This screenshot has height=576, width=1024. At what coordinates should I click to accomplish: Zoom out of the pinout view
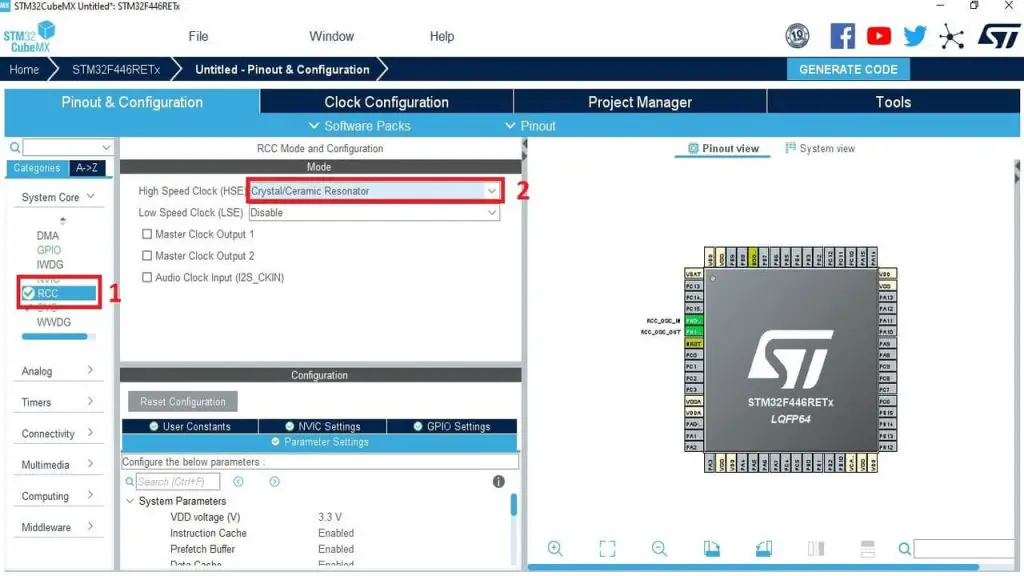659,549
